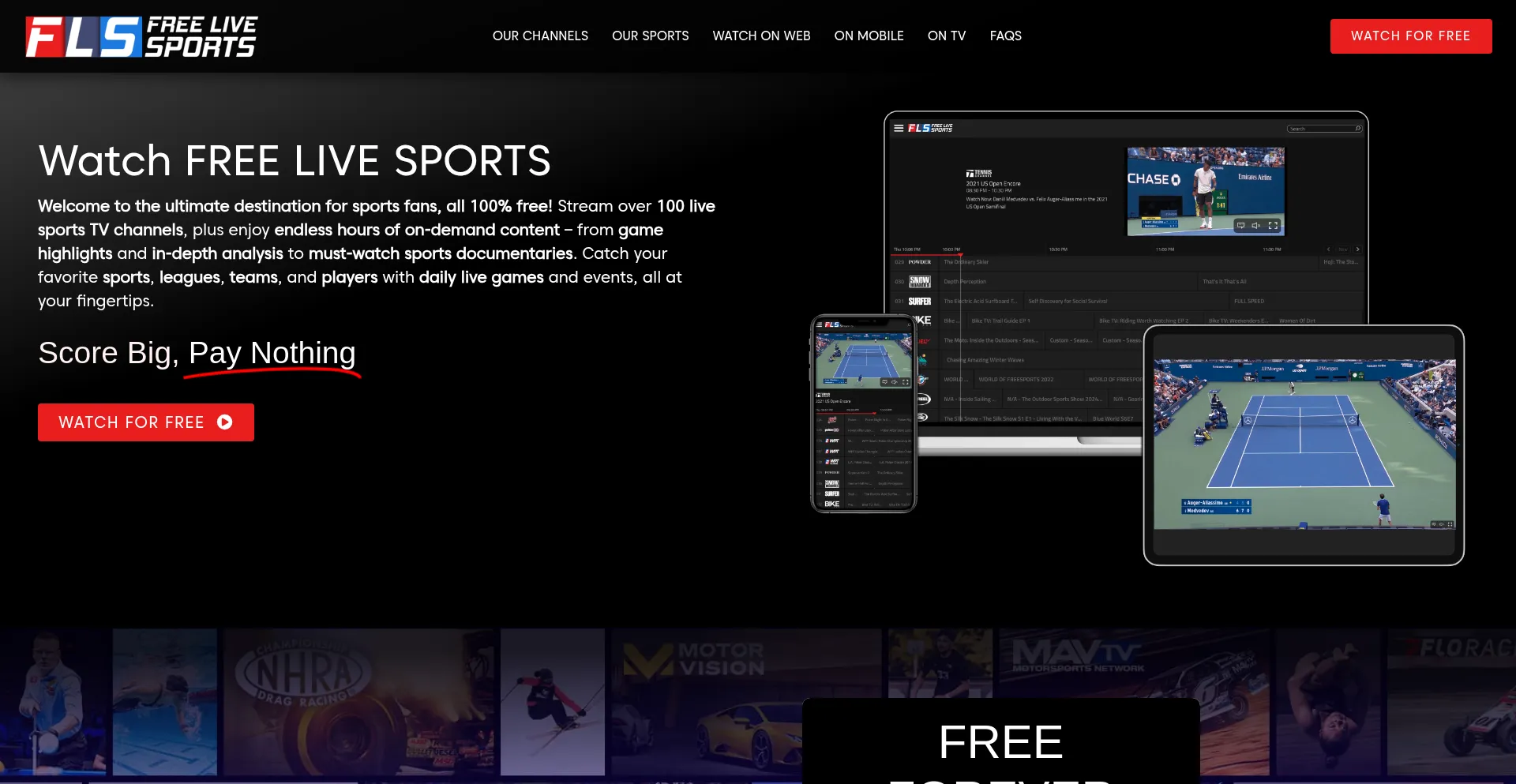Click the search magnifier icon in the guide header
Viewport: 1516px width, 784px height.
(x=1357, y=128)
